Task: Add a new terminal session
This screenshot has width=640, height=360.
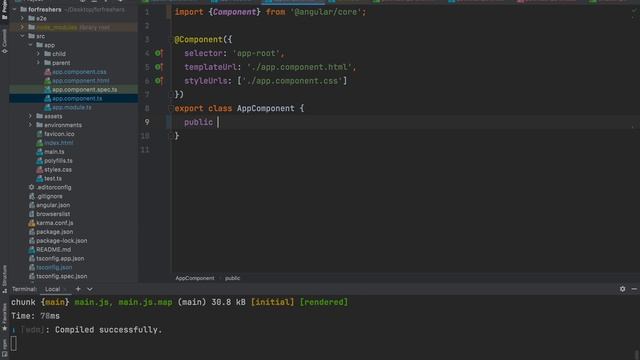Action: coord(78,289)
